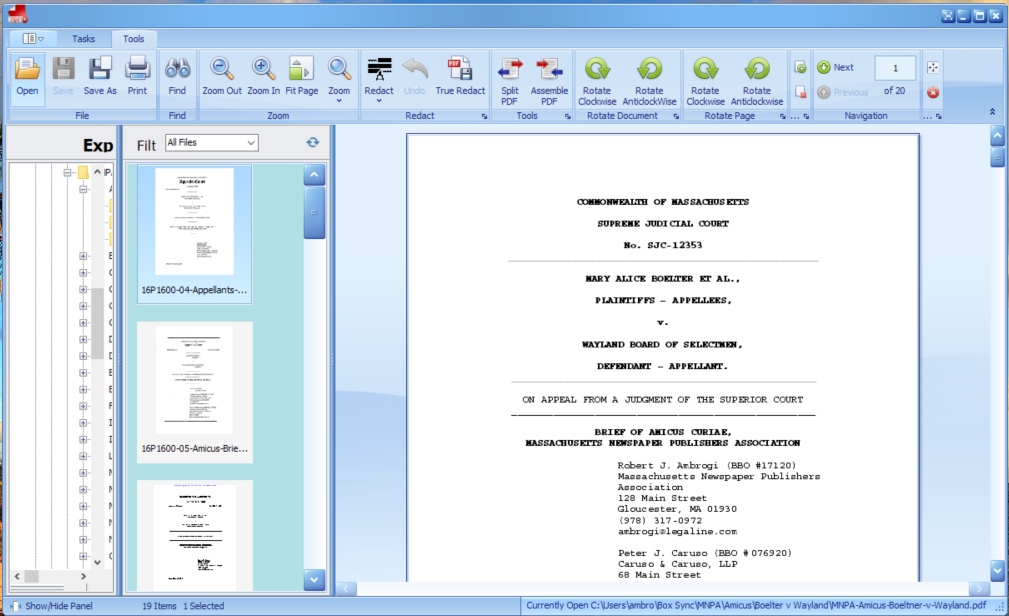The image size is (1009, 616).
Task: Click the greyed Previous page button
Action: click(842, 92)
